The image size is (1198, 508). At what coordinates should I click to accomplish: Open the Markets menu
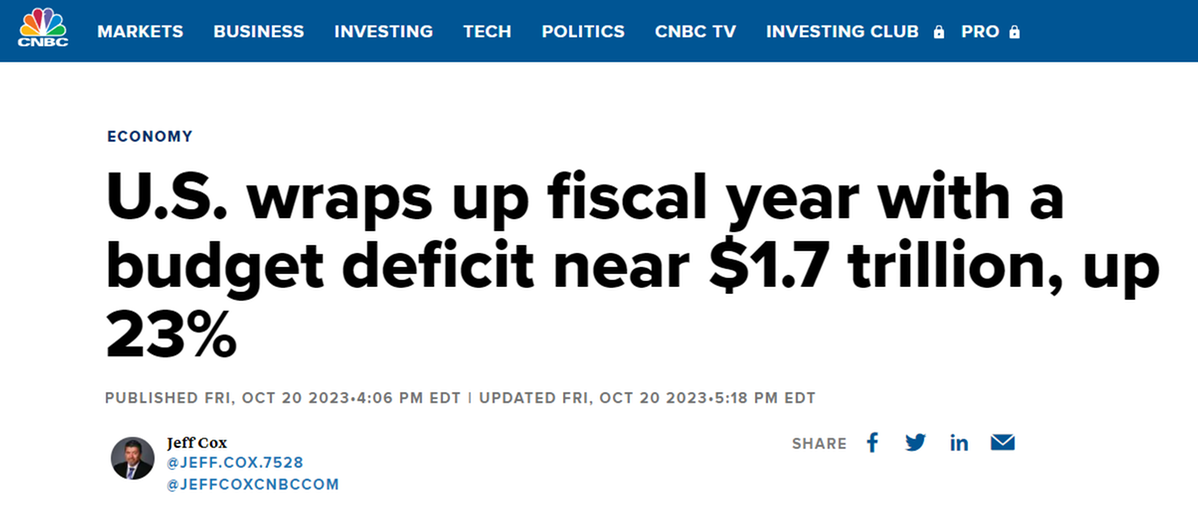(x=140, y=32)
